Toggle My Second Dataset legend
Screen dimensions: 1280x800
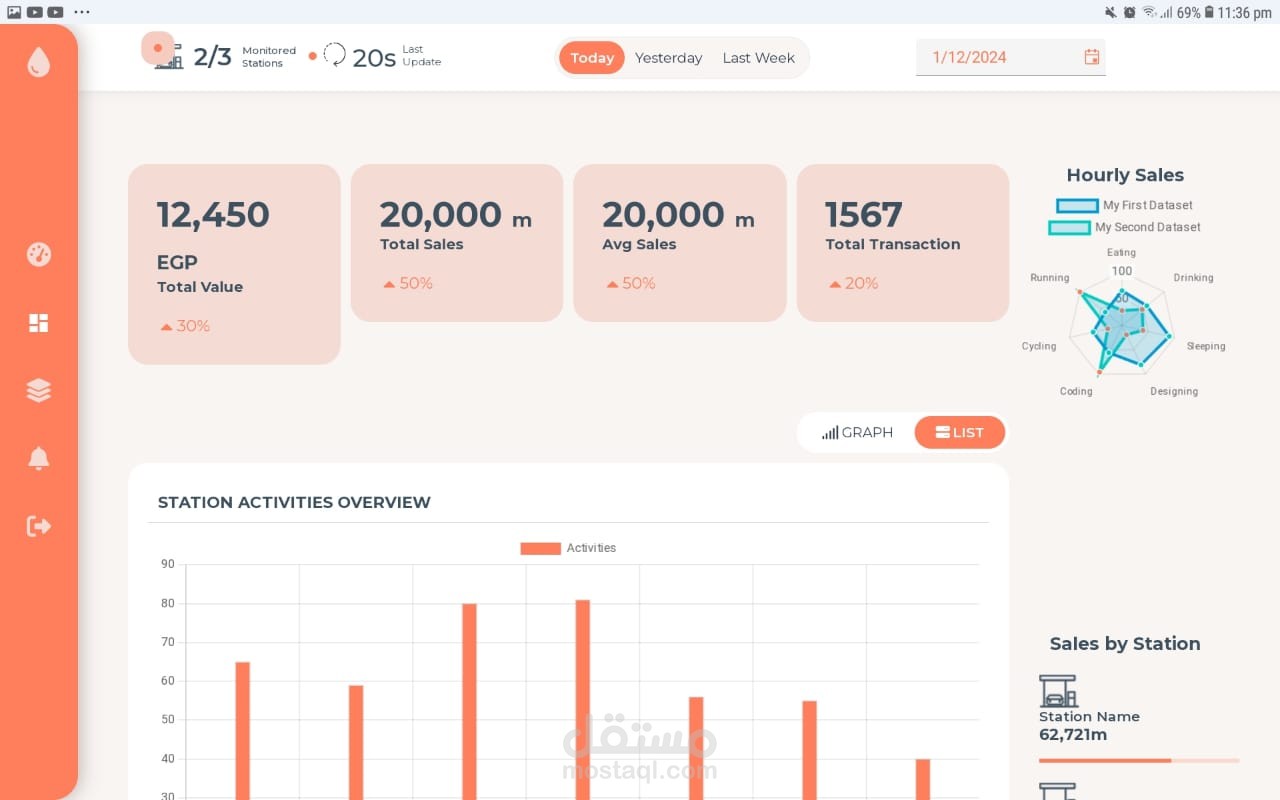pyautogui.click(x=1125, y=227)
